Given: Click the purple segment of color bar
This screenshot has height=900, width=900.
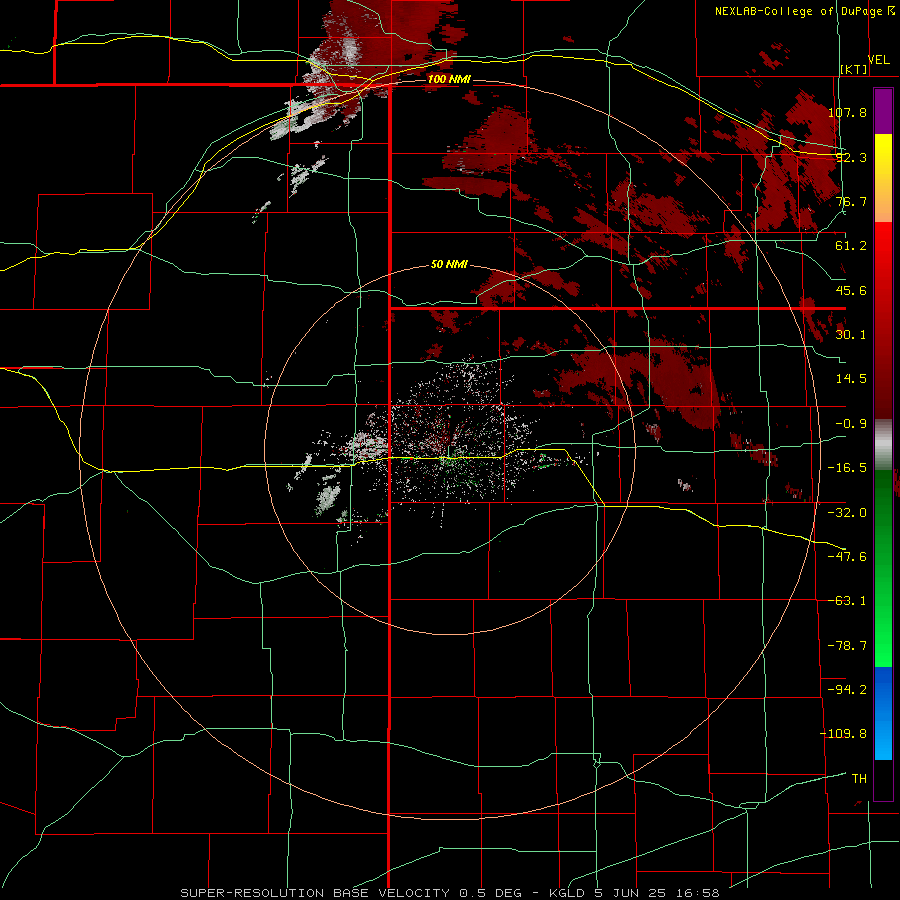Looking at the screenshot, I should click(x=883, y=111).
